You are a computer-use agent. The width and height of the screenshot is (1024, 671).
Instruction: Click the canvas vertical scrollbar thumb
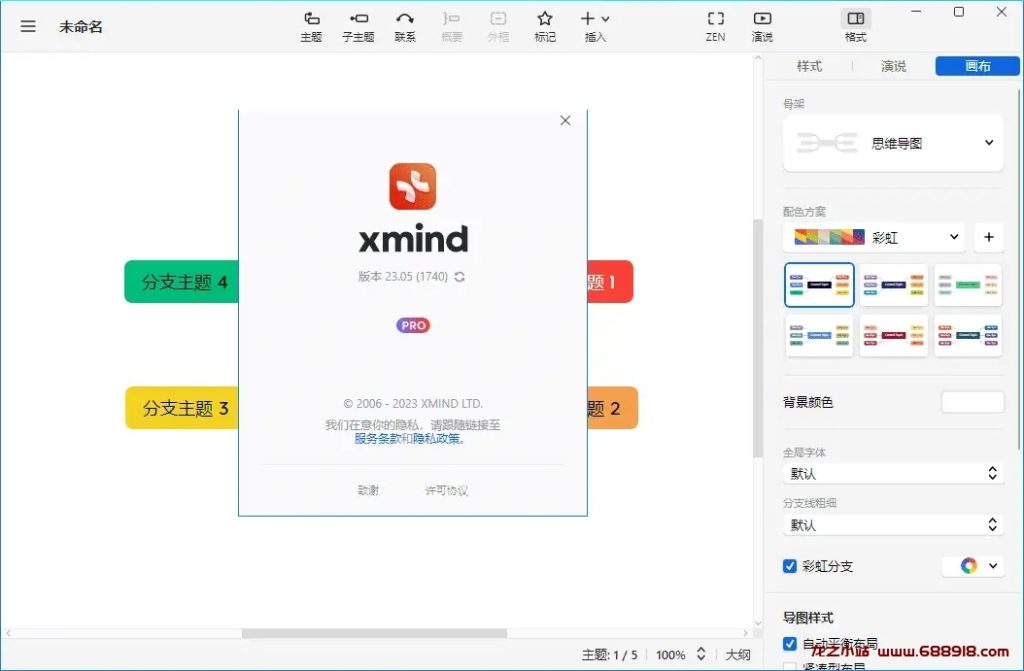point(758,338)
